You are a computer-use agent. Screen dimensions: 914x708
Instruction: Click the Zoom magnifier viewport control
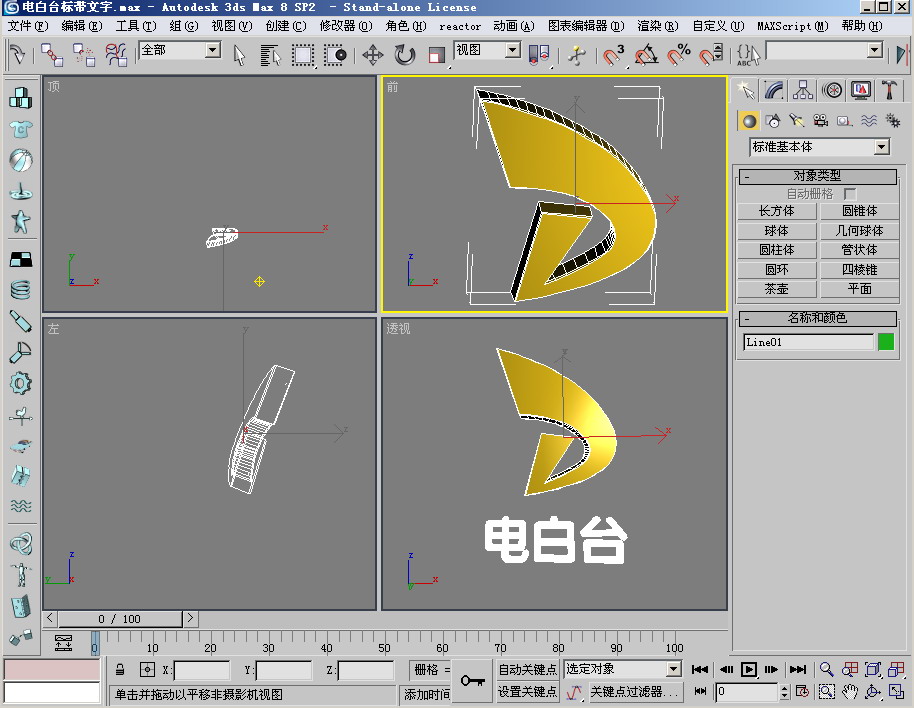(x=827, y=669)
